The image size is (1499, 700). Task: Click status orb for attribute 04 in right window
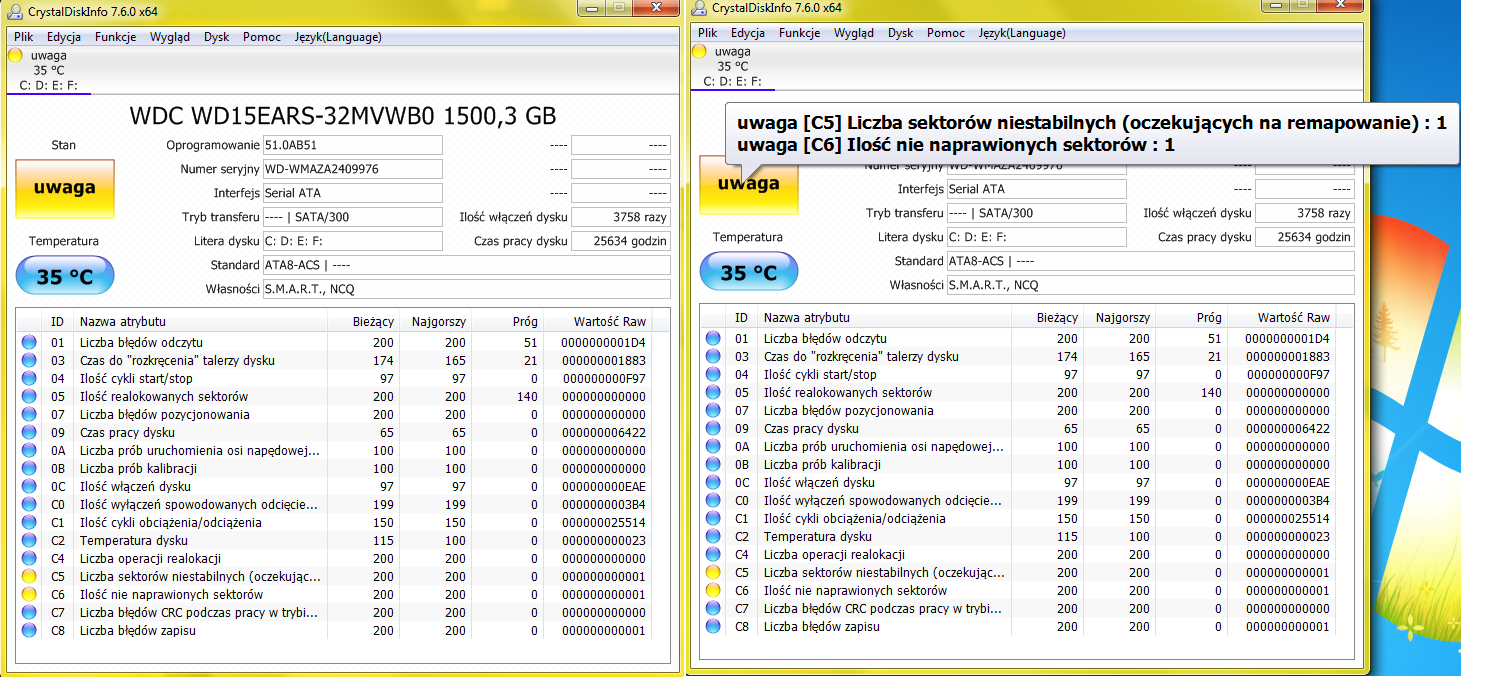(x=713, y=374)
